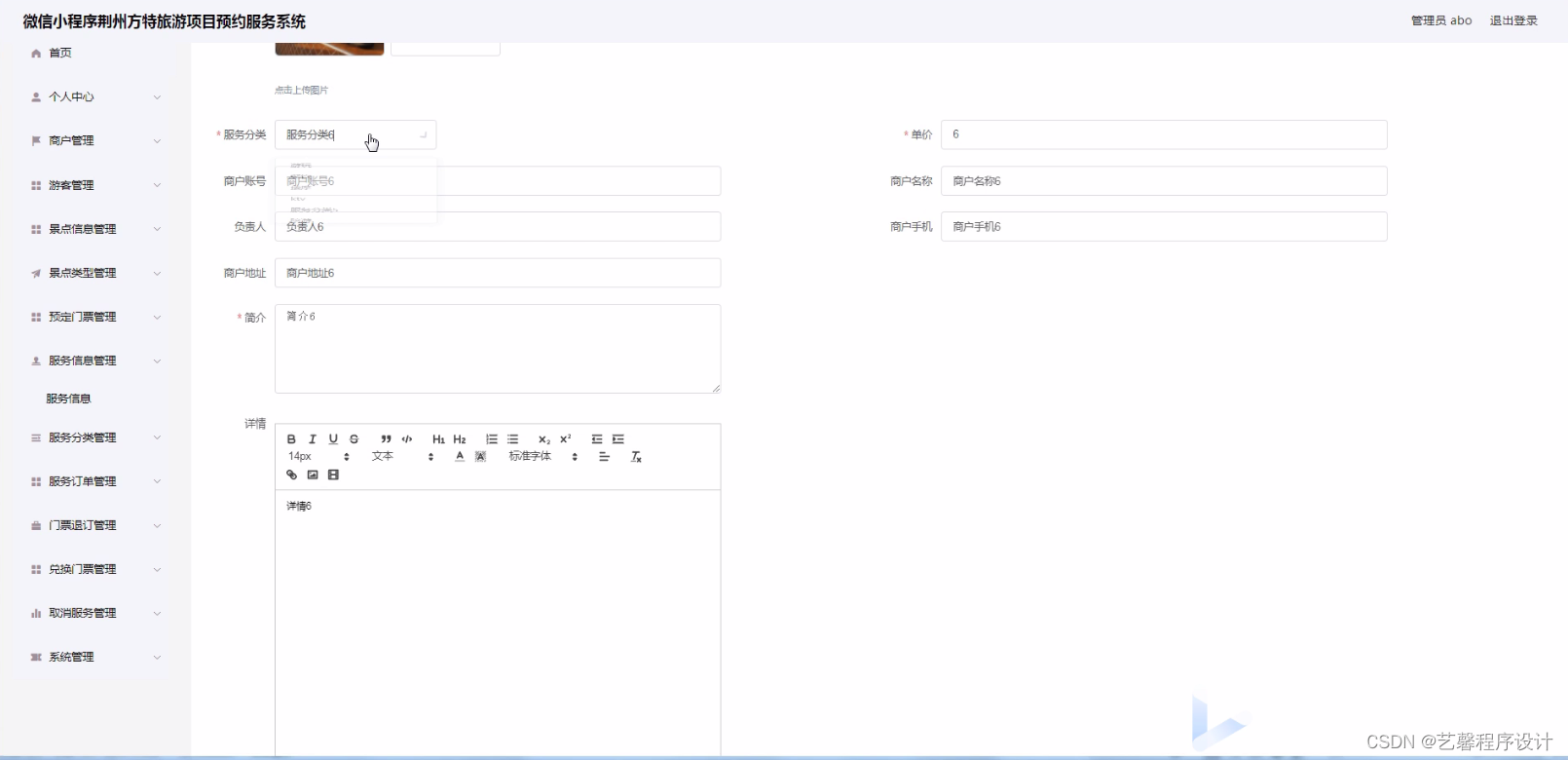Open the 服务分类 select box

(x=355, y=134)
